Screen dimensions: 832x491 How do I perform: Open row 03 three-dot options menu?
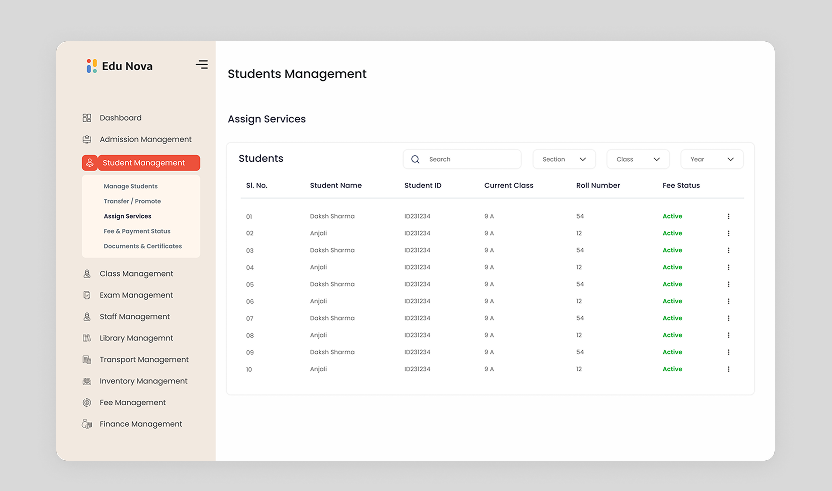[x=729, y=251]
